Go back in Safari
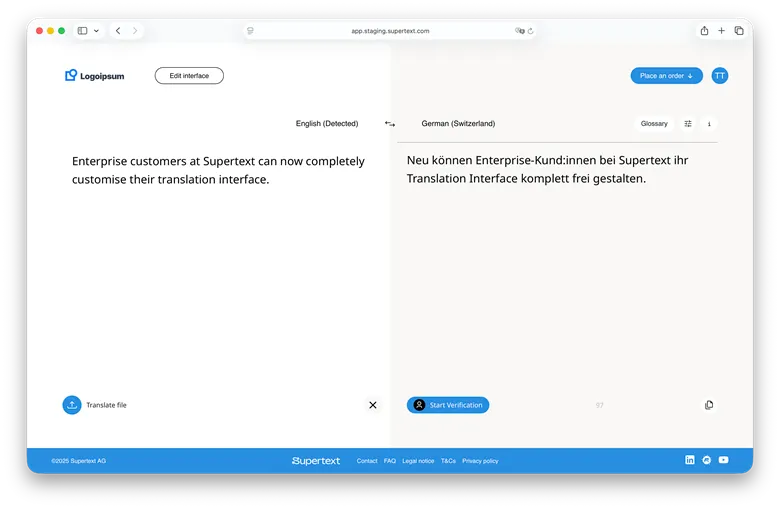The width and height of the screenshot is (780, 509). point(118,31)
